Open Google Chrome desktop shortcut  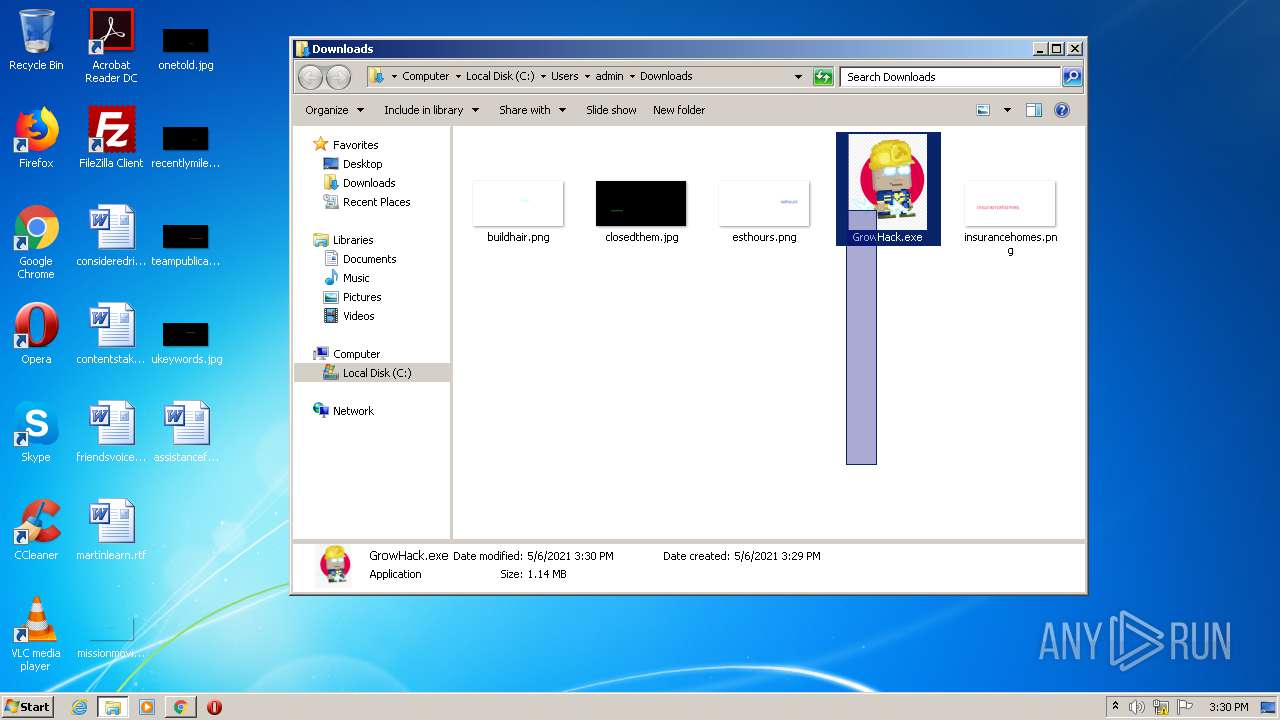[x=36, y=242]
